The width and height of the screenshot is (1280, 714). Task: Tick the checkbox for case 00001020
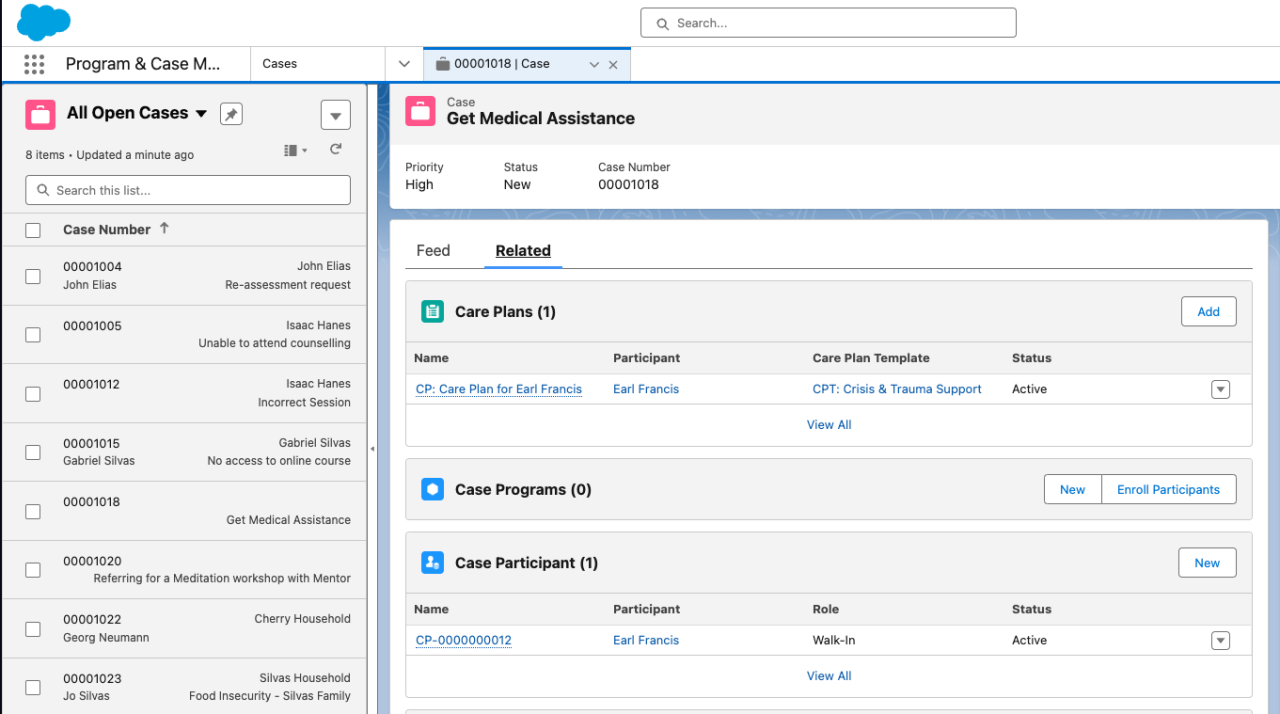pyautogui.click(x=33, y=570)
